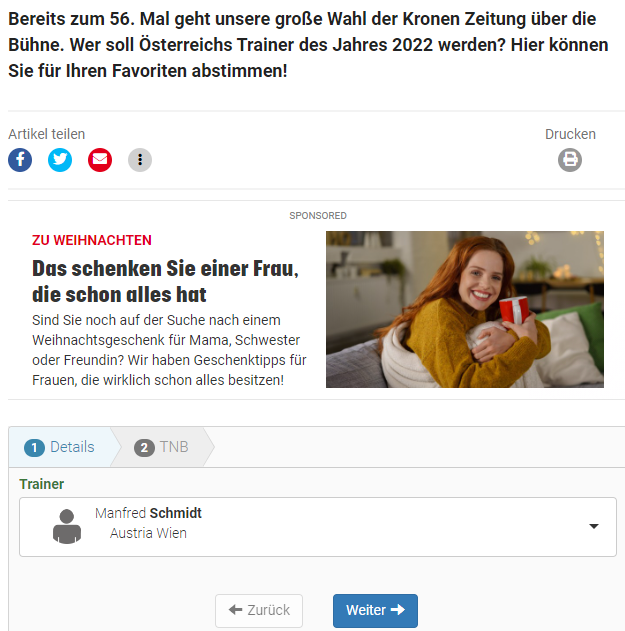Click the Drucken label
This screenshot has height=631, width=625.
pyautogui.click(x=570, y=134)
